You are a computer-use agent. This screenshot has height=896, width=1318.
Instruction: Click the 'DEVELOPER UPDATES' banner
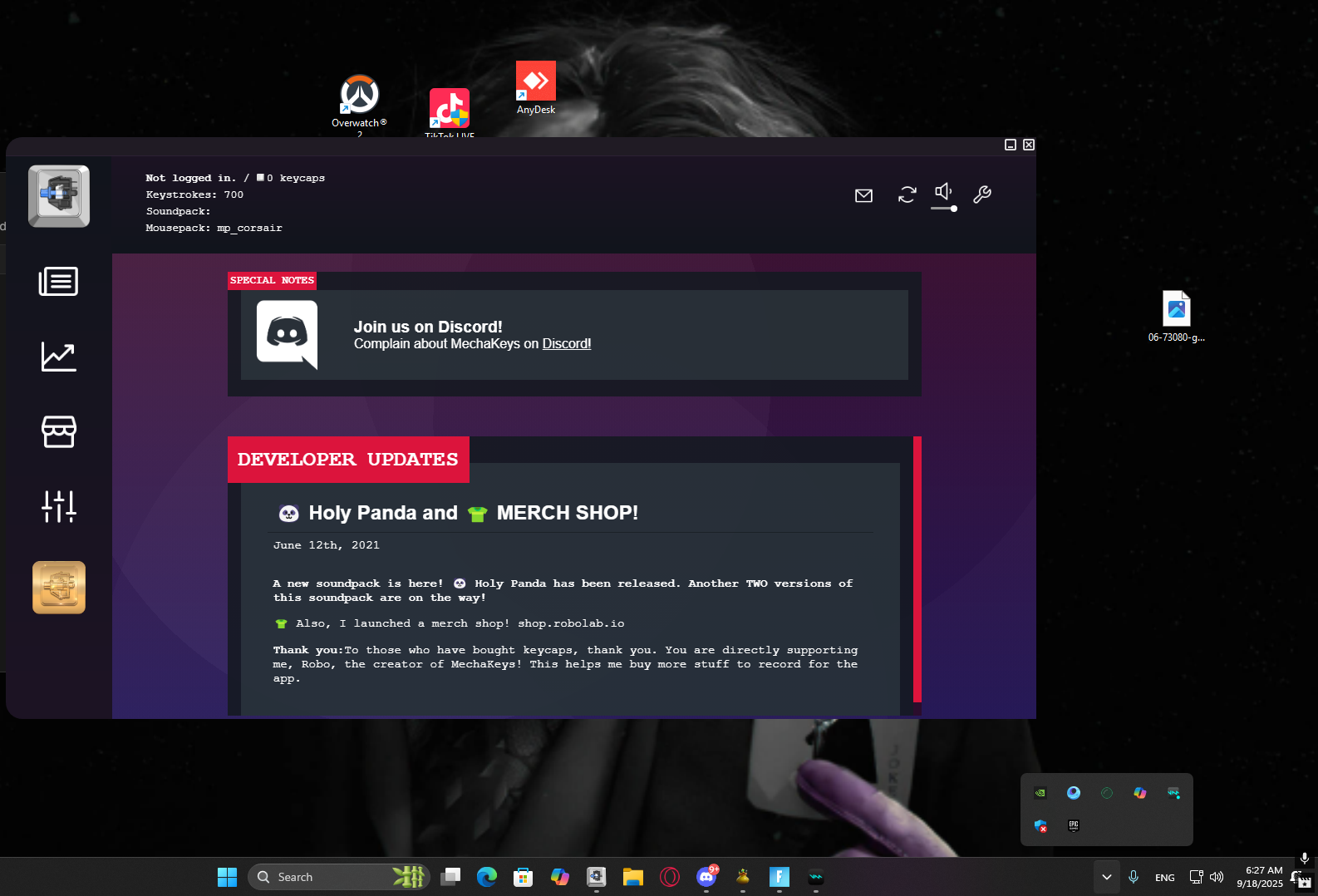click(x=348, y=460)
